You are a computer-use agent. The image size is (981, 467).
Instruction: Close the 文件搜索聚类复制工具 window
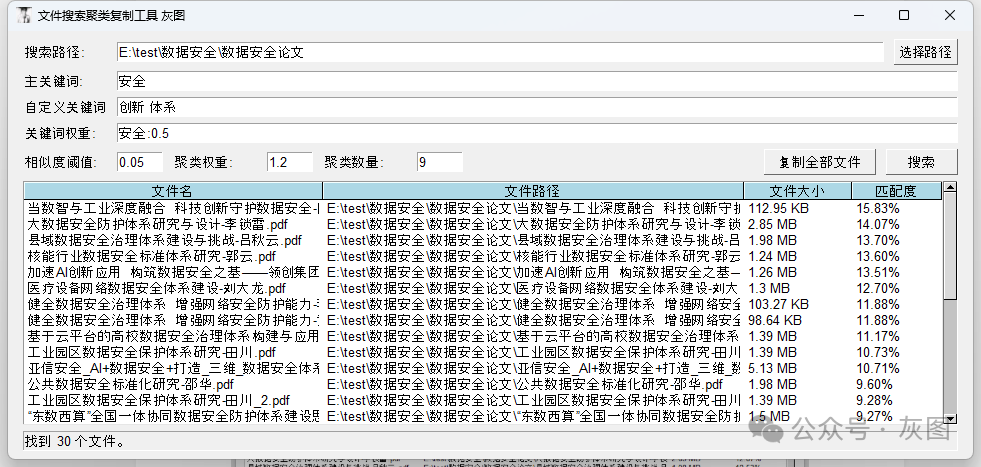(950, 16)
